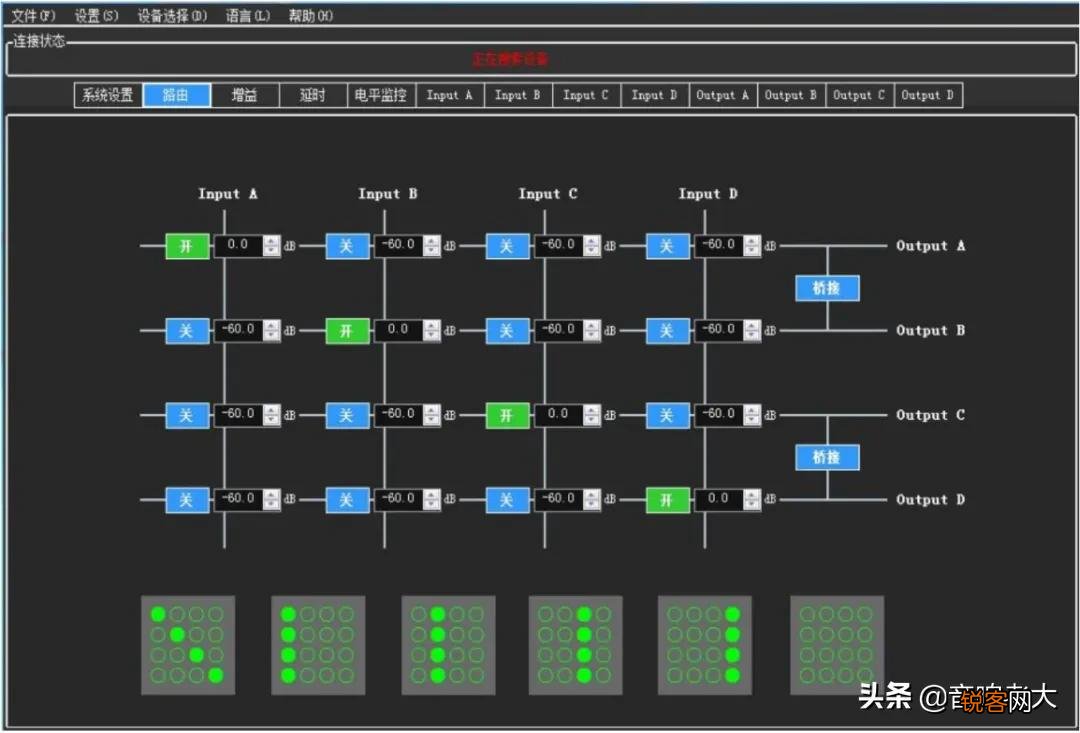
Task: Click the Input D/Output C gain spinner arrows
Action: coord(751,415)
